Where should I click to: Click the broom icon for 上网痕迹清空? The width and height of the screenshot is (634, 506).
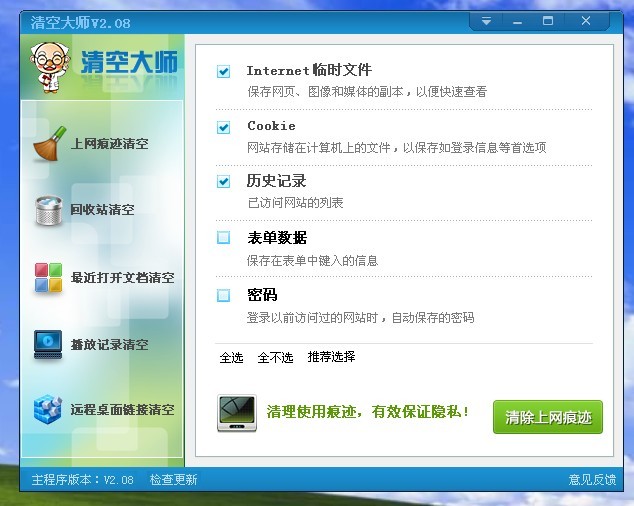click(x=46, y=143)
